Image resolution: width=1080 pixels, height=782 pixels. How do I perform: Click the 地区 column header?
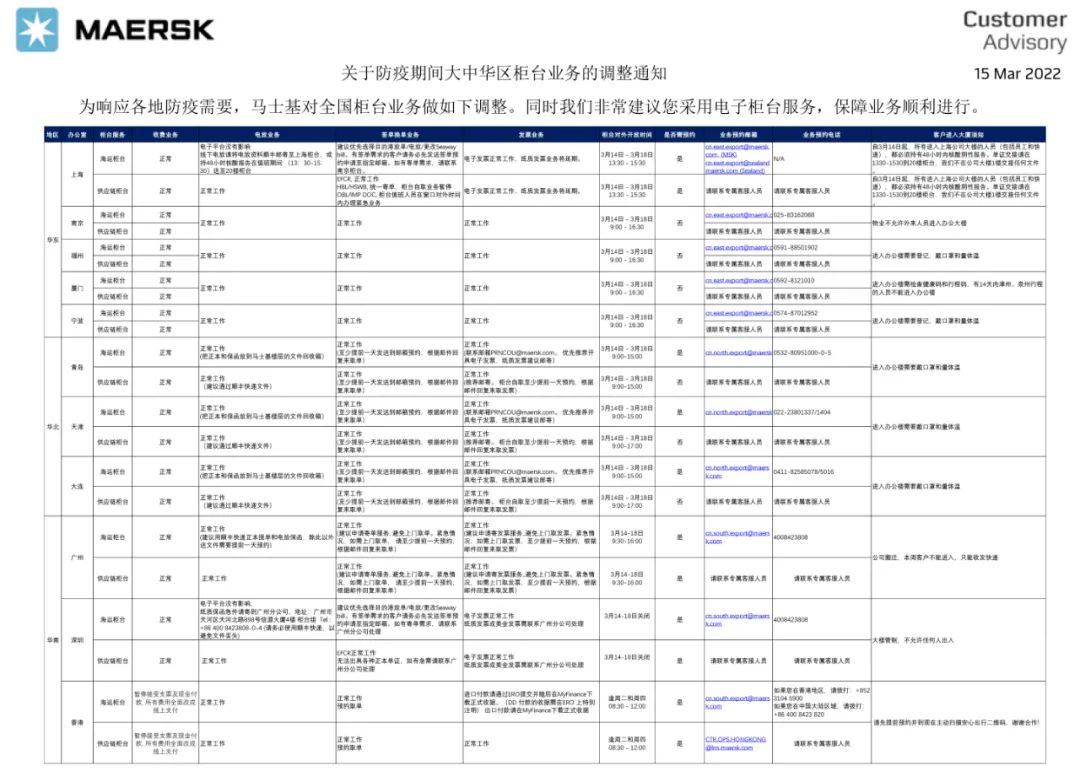coord(52,134)
